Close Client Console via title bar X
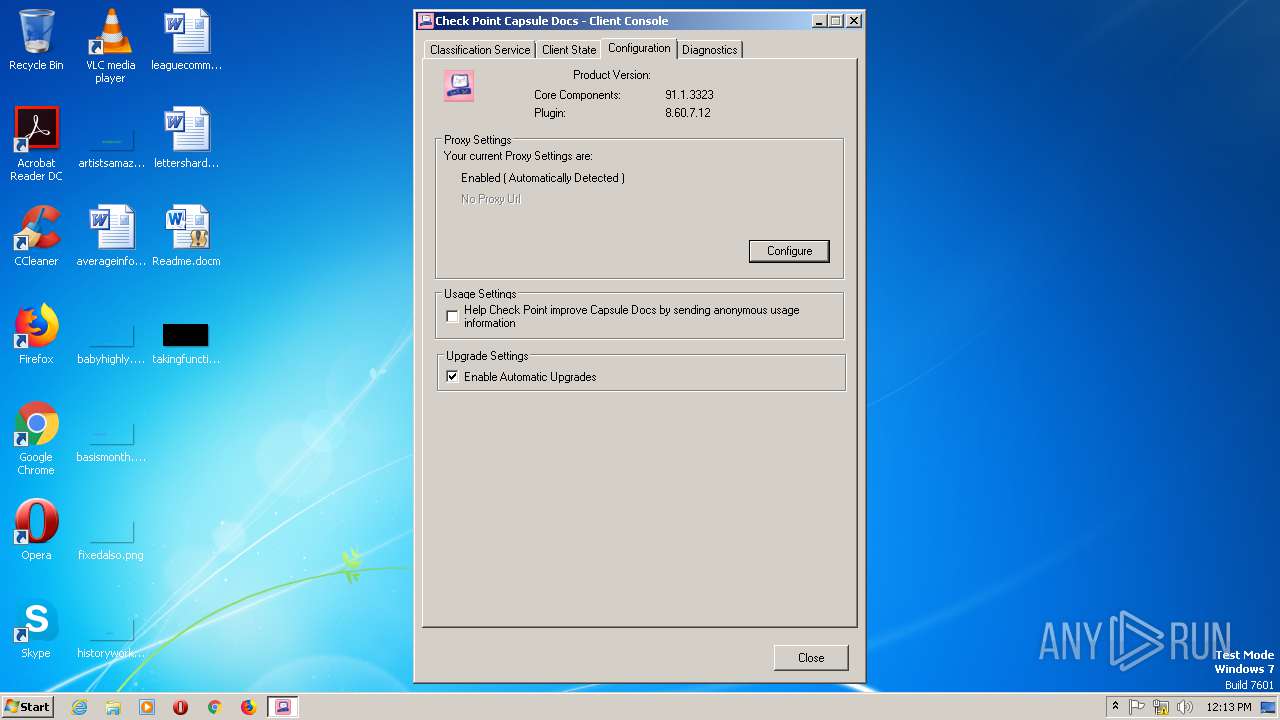The width and height of the screenshot is (1280, 720). (x=853, y=20)
